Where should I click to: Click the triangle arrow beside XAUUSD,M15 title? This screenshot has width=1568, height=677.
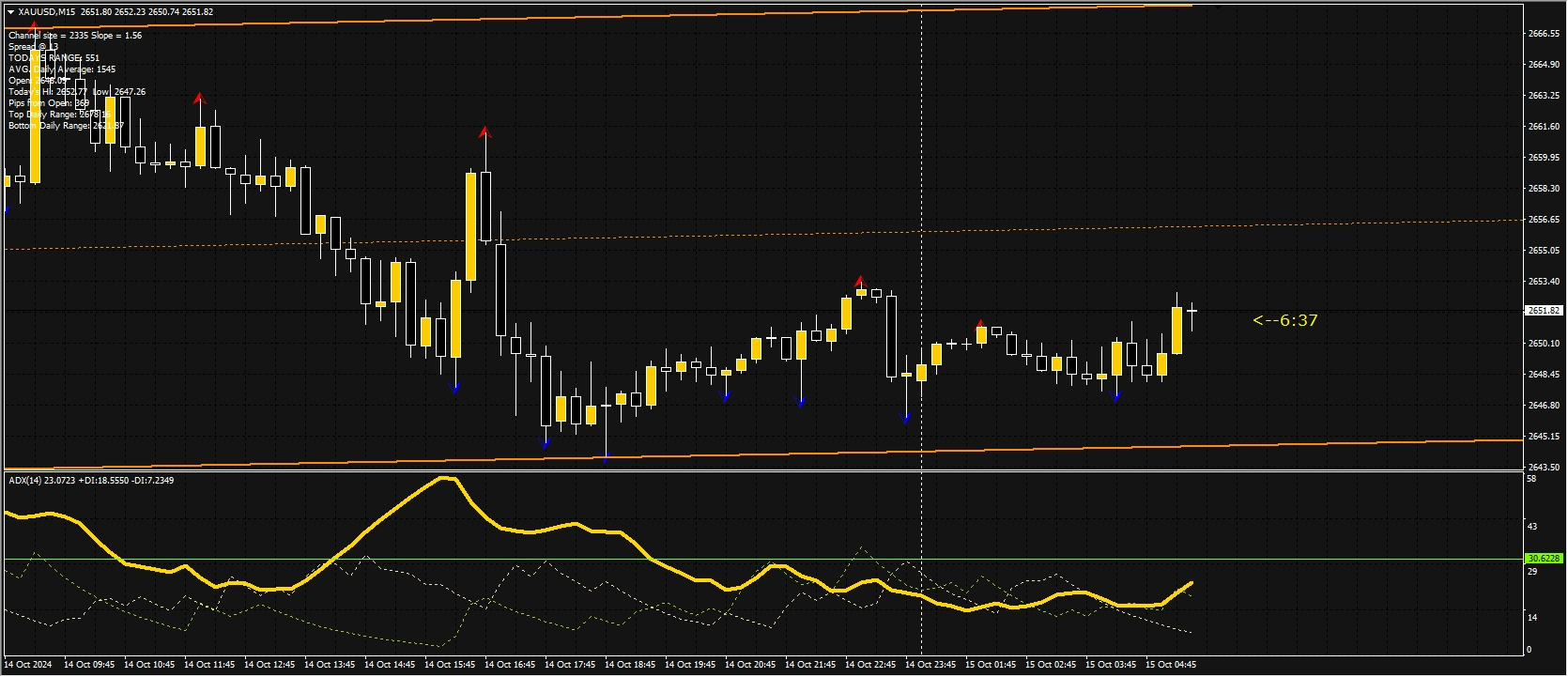point(11,12)
